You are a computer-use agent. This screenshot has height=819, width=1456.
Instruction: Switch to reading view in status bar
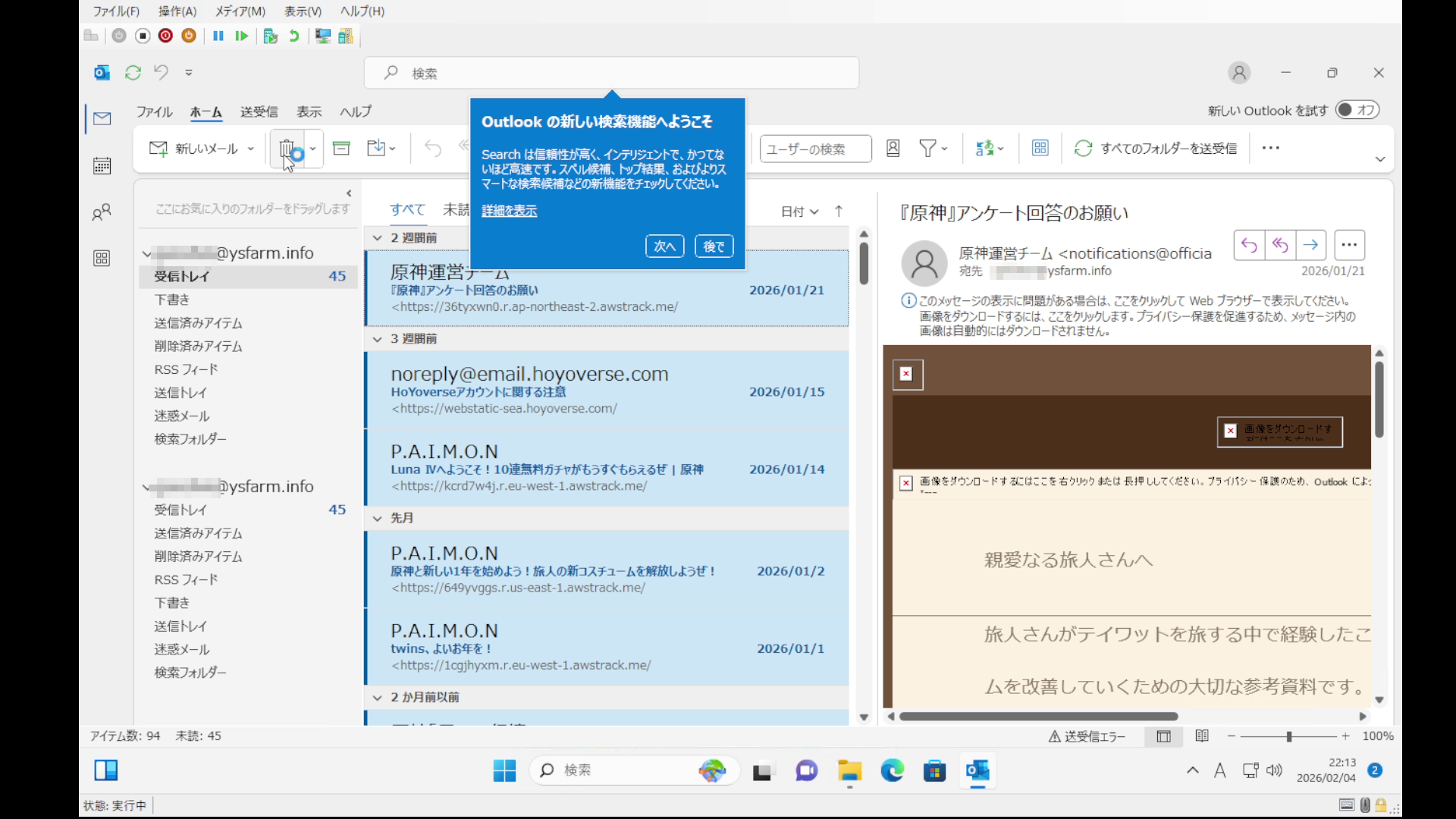click(1202, 736)
